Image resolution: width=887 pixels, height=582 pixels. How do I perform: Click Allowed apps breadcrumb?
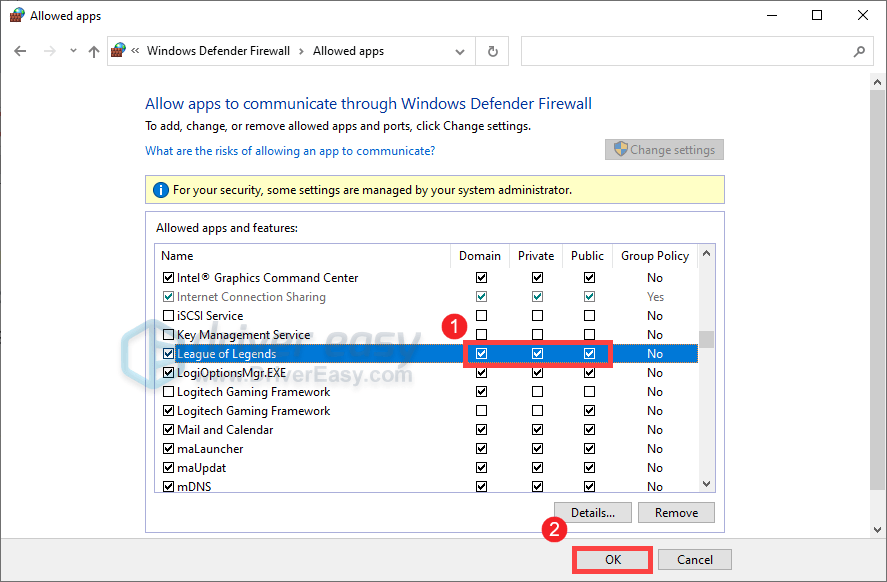point(348,51)
